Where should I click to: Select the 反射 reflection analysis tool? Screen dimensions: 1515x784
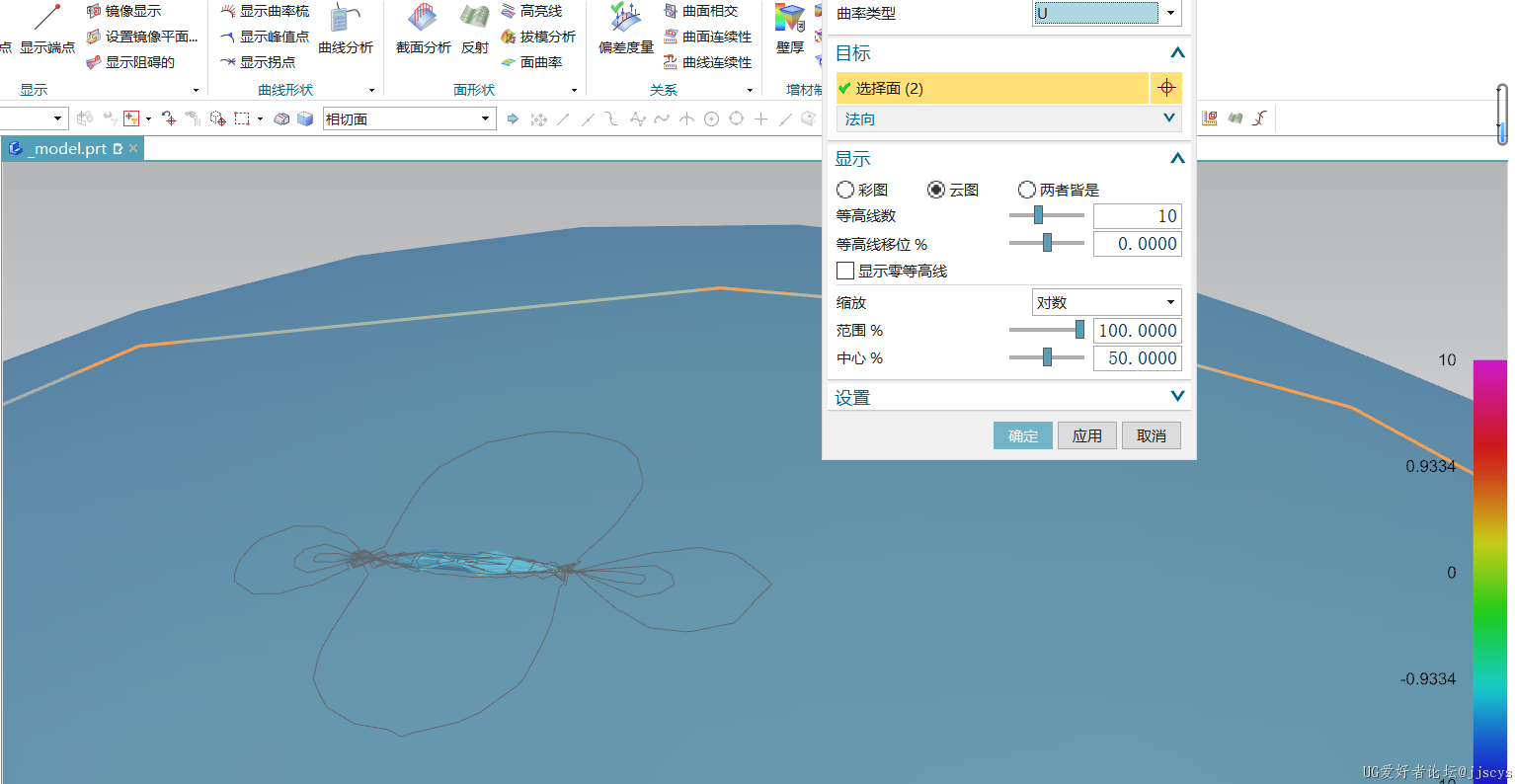(x=475, y=28)
